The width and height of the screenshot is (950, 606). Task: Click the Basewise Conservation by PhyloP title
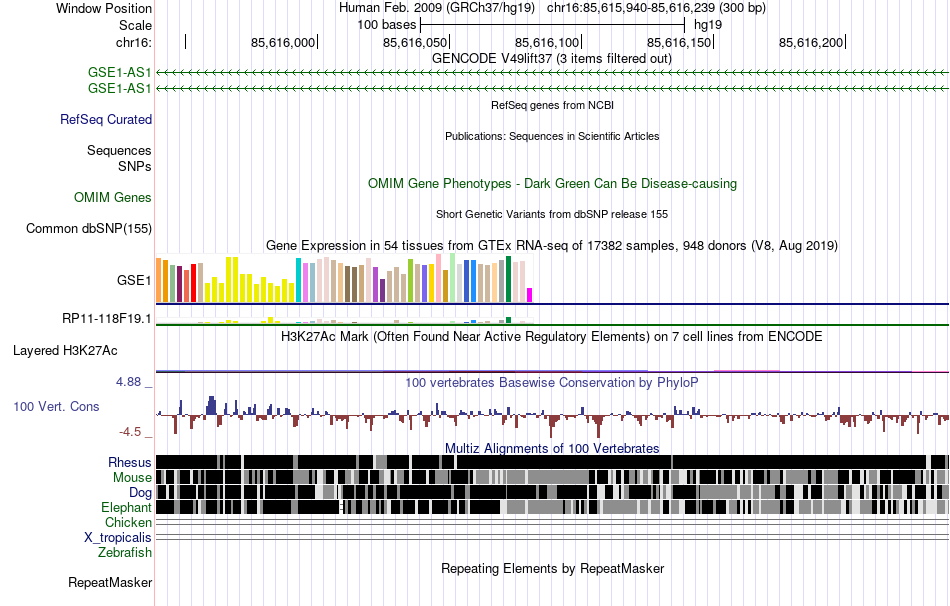[x=551, y=382]
